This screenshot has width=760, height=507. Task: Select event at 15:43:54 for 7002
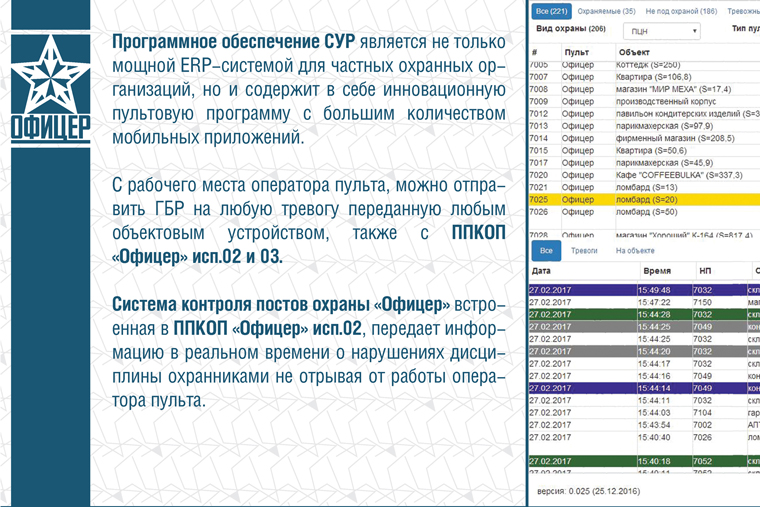pos(644,425)
